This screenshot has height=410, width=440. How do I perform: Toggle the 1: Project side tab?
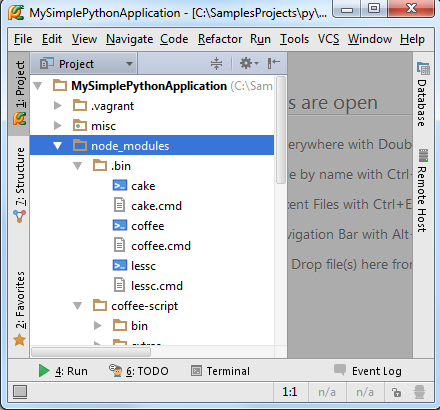point(20,93)
